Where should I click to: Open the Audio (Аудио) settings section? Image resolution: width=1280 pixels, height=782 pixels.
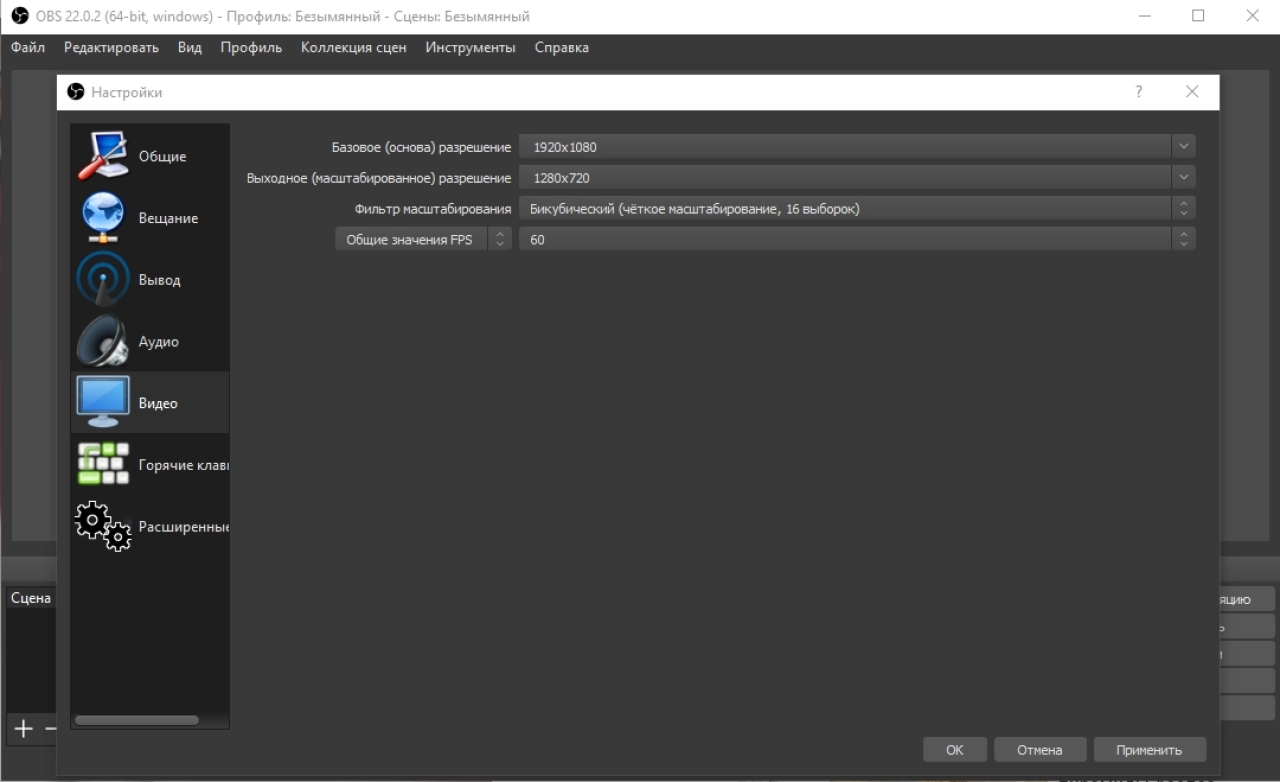coord(150,342)
